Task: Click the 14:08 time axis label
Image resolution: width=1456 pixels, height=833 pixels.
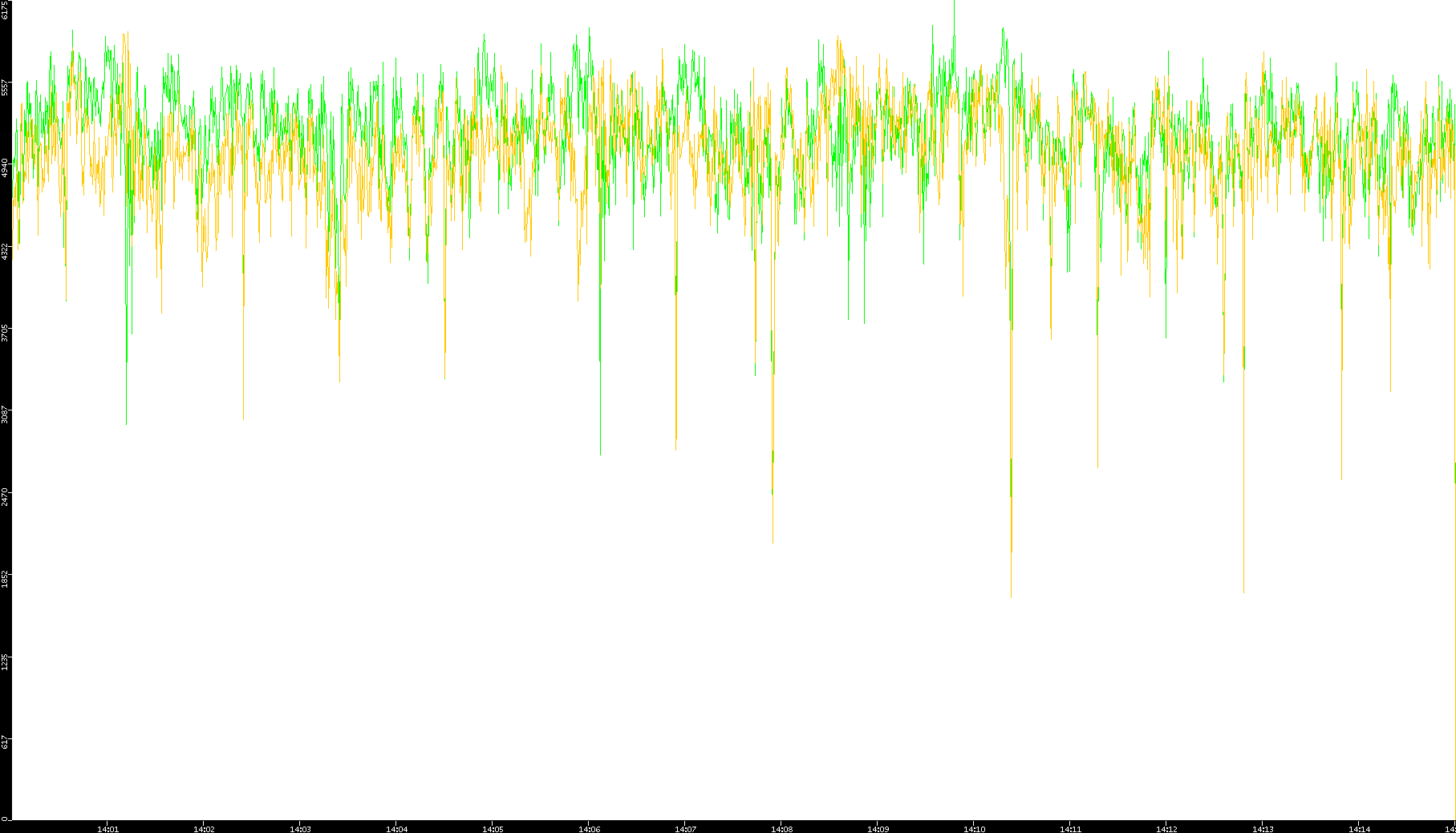Action: [781, 828]
